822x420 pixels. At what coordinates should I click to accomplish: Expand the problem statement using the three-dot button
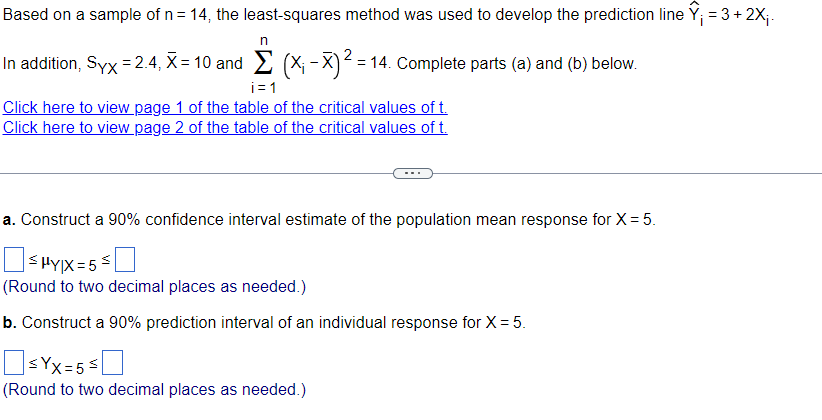413,174
